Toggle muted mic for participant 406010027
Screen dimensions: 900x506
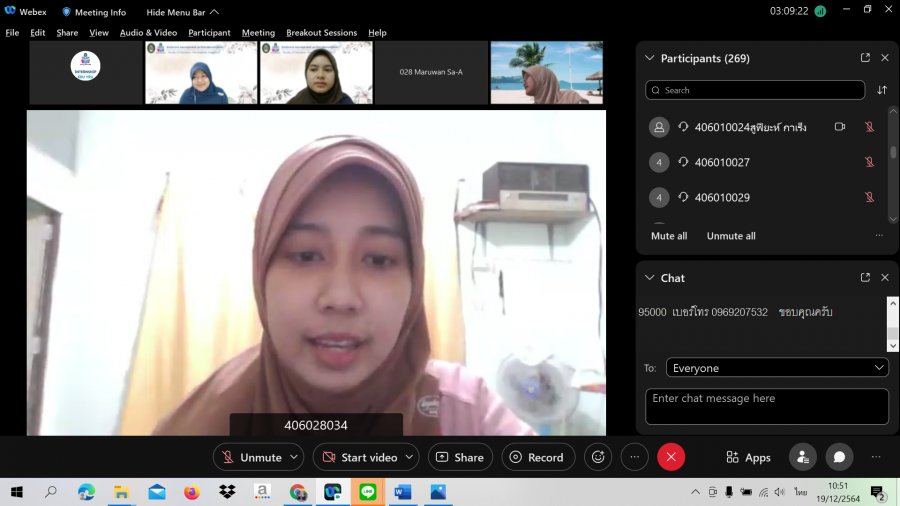(869, 162)
